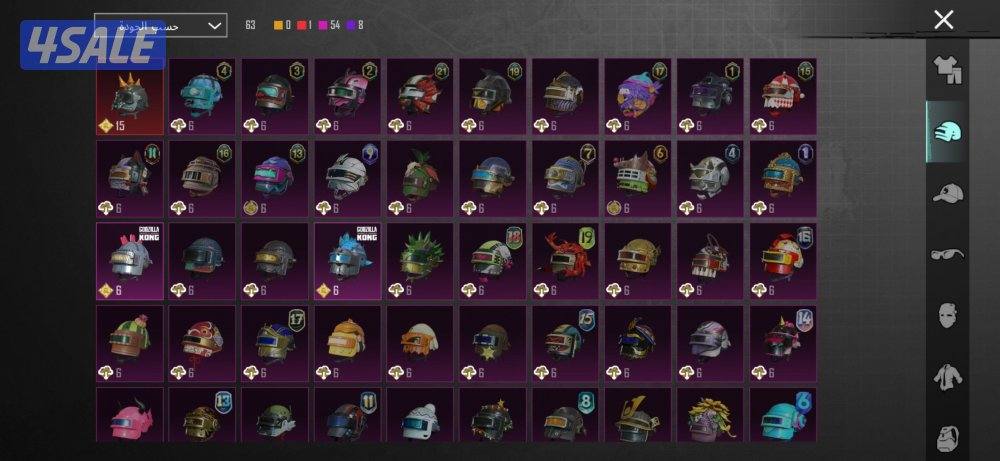Open the cap hats category icon

[x=947, y=192]
